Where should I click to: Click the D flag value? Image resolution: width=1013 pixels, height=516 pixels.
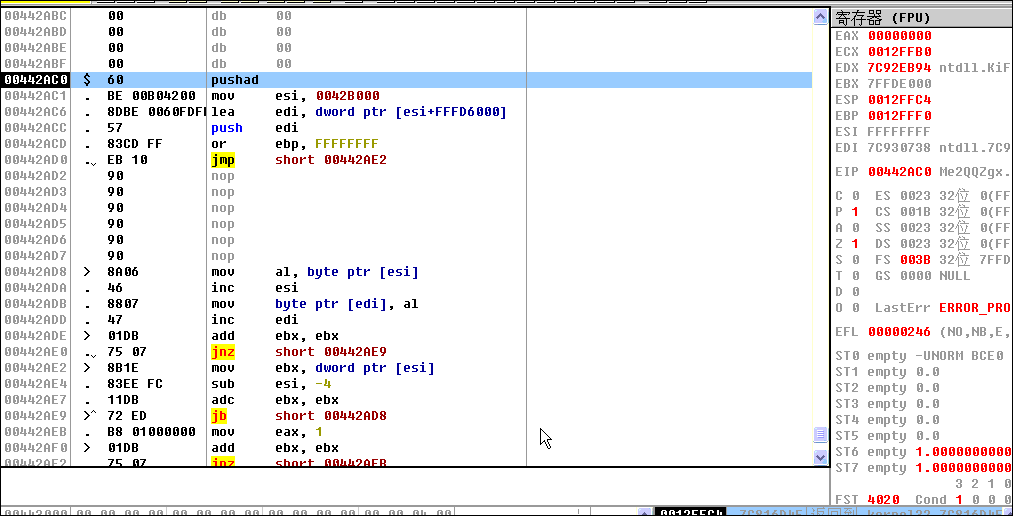pyautogui.click(x=855, y=291)
